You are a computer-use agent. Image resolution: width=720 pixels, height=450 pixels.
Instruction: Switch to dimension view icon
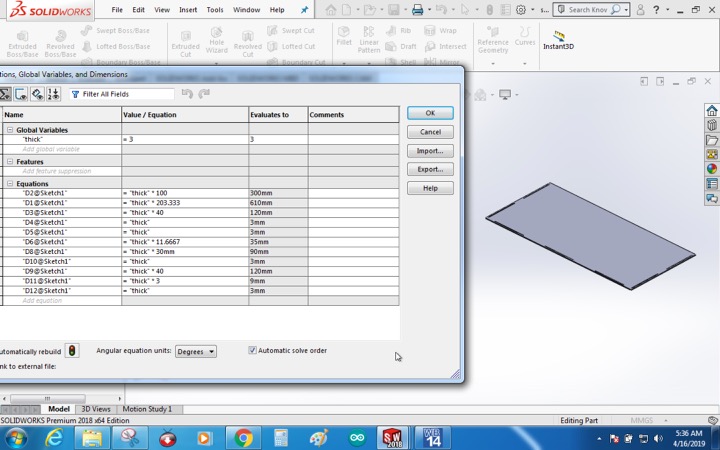pyautogui.click(x=37, y=94)
